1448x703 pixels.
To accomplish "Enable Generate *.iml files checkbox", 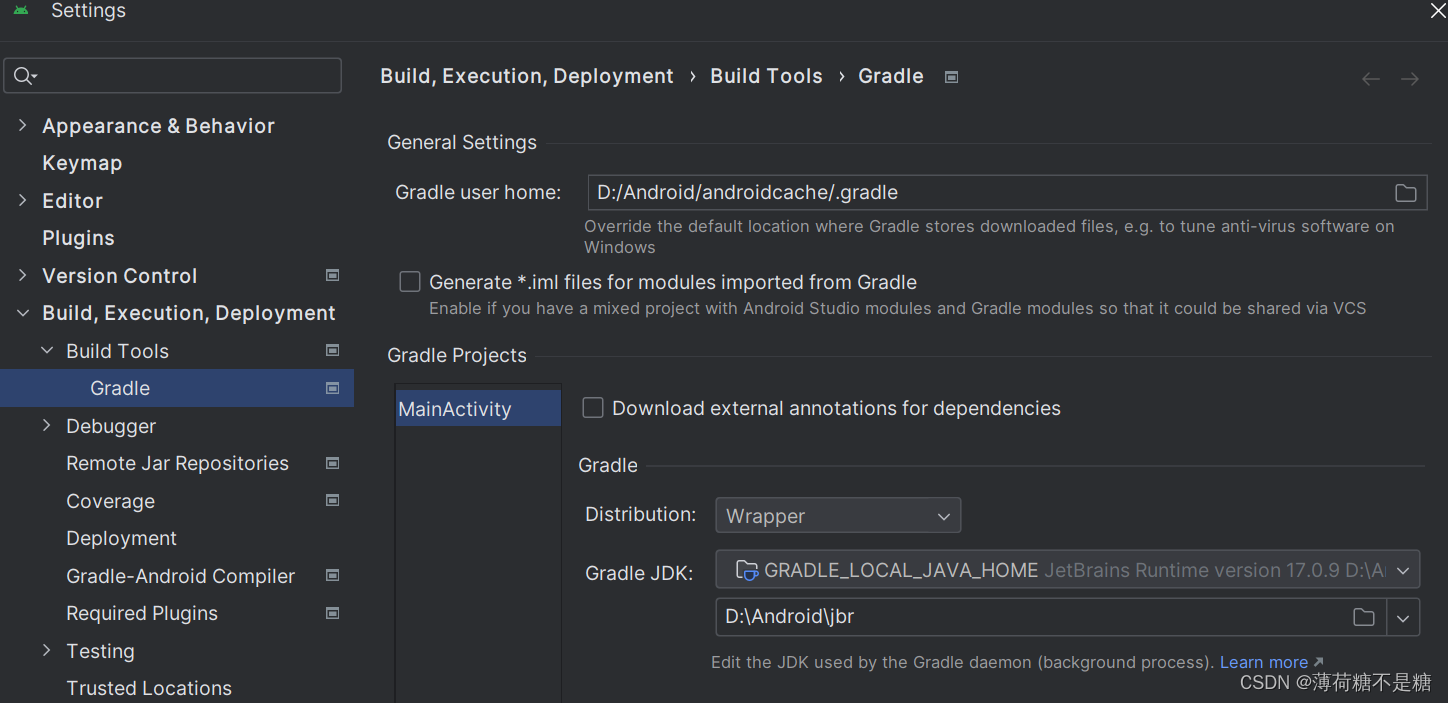I will pos(410,282).
